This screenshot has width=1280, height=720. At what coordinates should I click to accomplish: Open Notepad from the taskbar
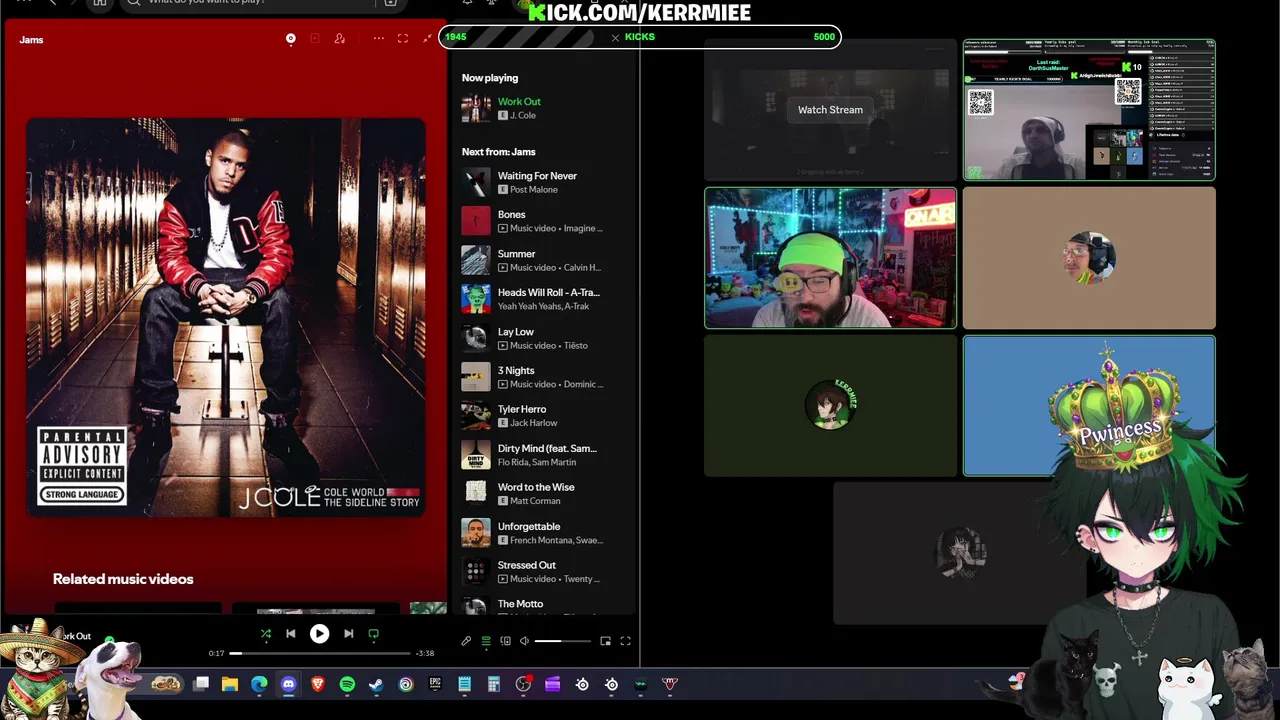click(x=464, y=684)
